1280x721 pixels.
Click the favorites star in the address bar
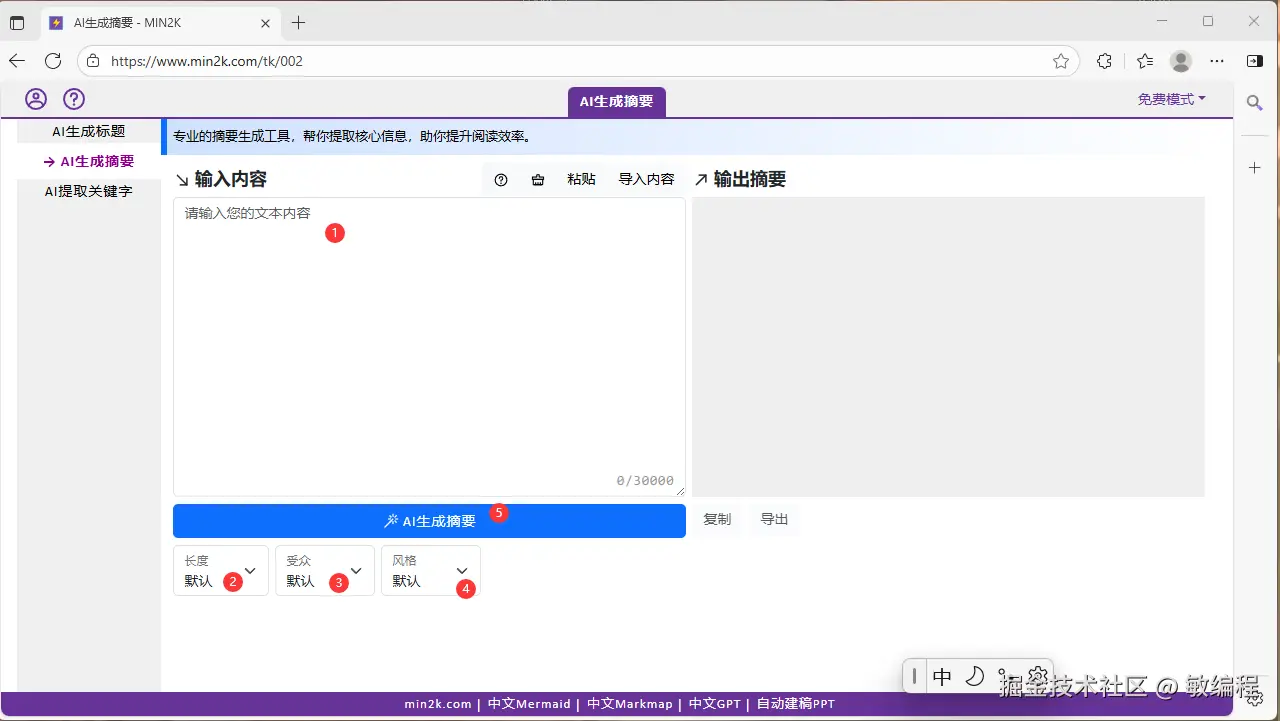(x=1062, y=61)
